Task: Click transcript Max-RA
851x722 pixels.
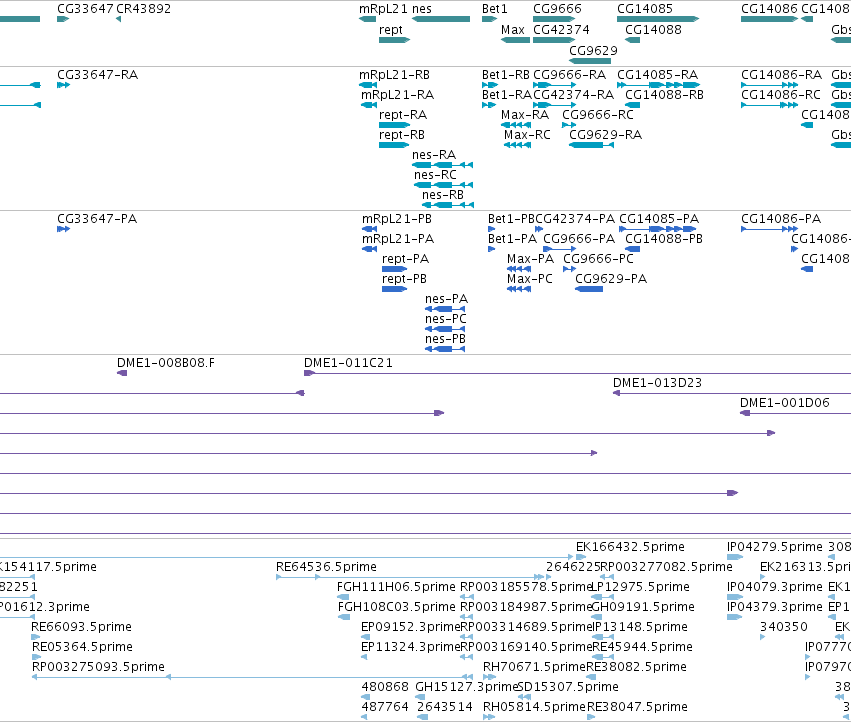Action: point(525,115)
